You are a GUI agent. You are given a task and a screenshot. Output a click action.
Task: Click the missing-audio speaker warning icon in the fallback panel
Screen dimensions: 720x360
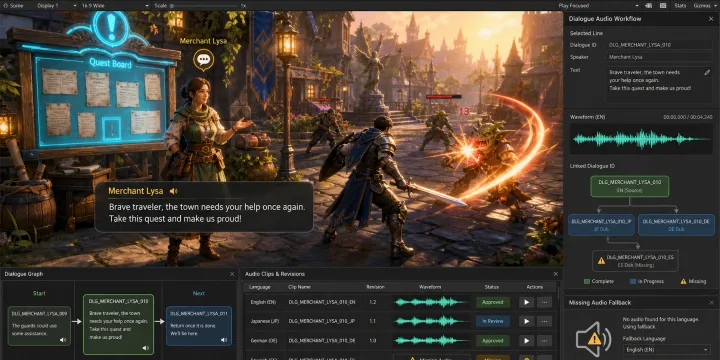click(593, 340)
